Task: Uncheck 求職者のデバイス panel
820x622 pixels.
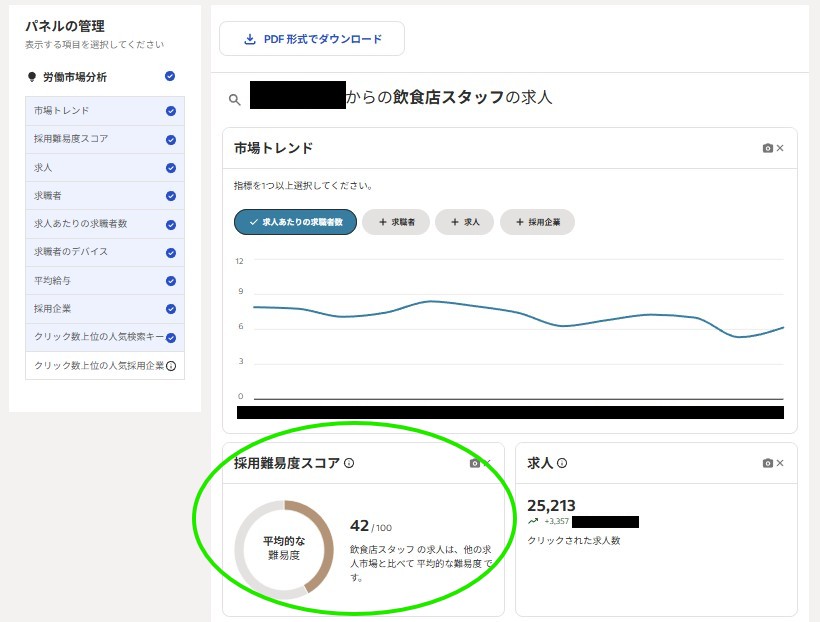Action: [170, 253]
